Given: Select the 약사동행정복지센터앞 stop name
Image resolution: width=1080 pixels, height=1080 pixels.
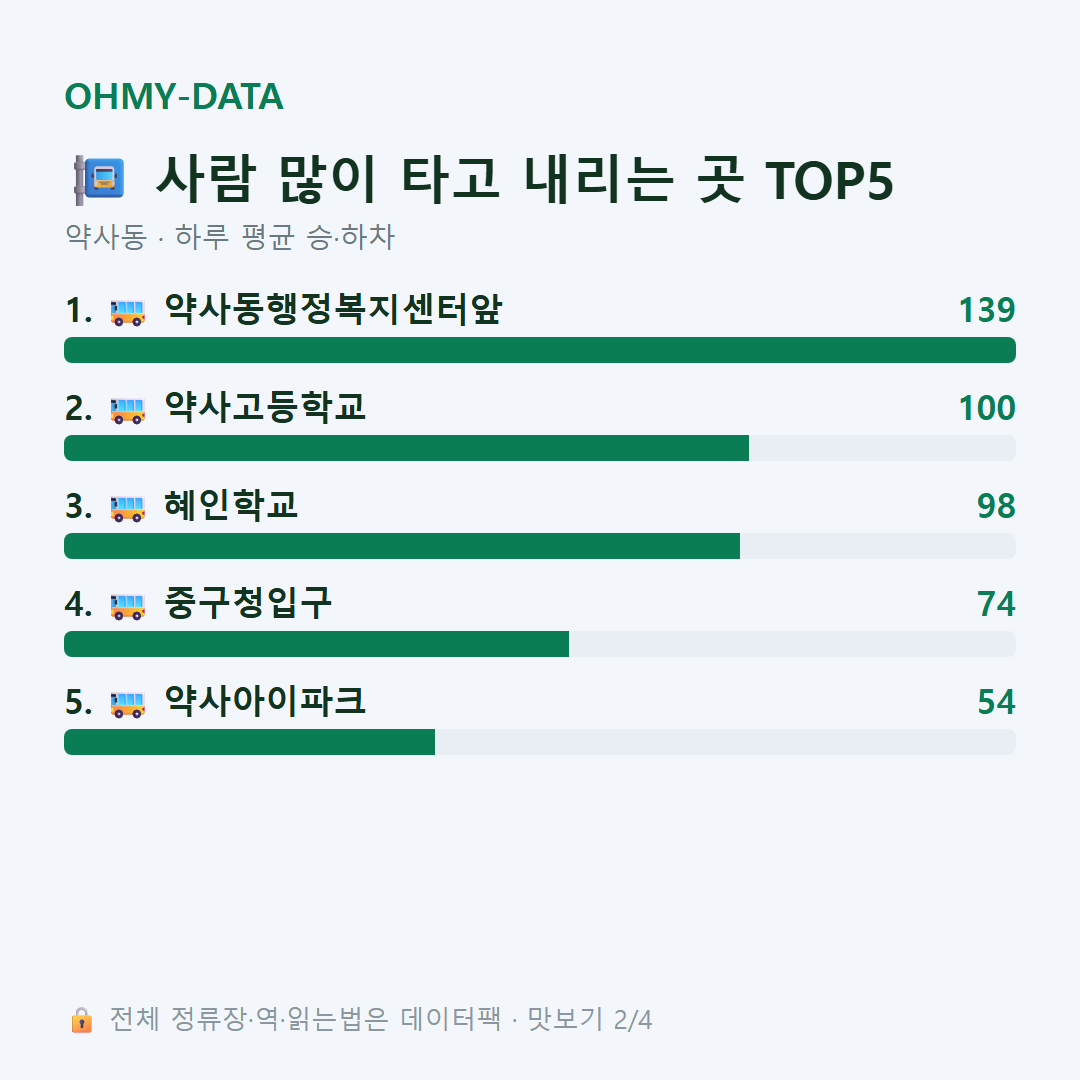Looking at the screenshot, I should click(333, 309).
